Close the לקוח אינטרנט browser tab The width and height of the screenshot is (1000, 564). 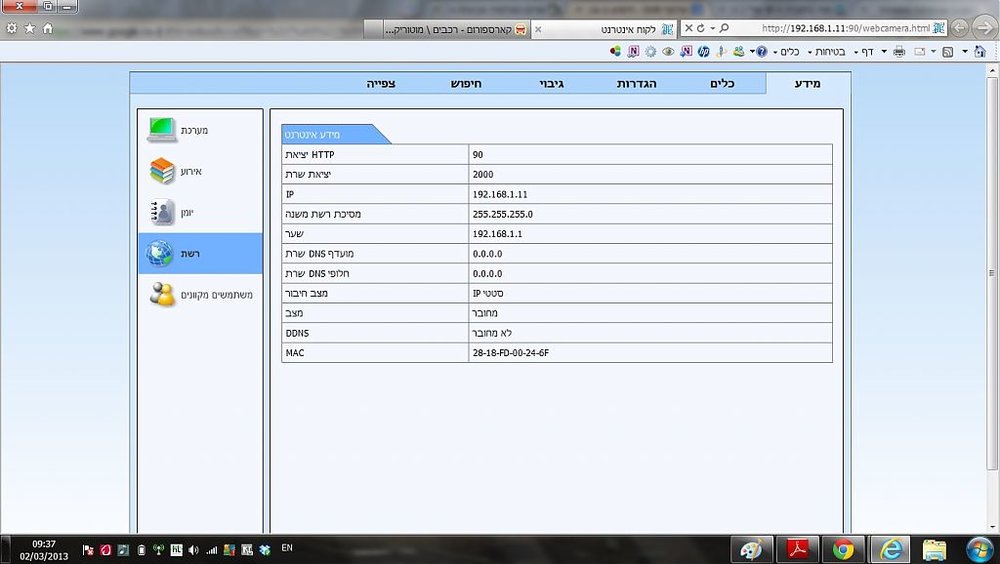tap(538, 29)
